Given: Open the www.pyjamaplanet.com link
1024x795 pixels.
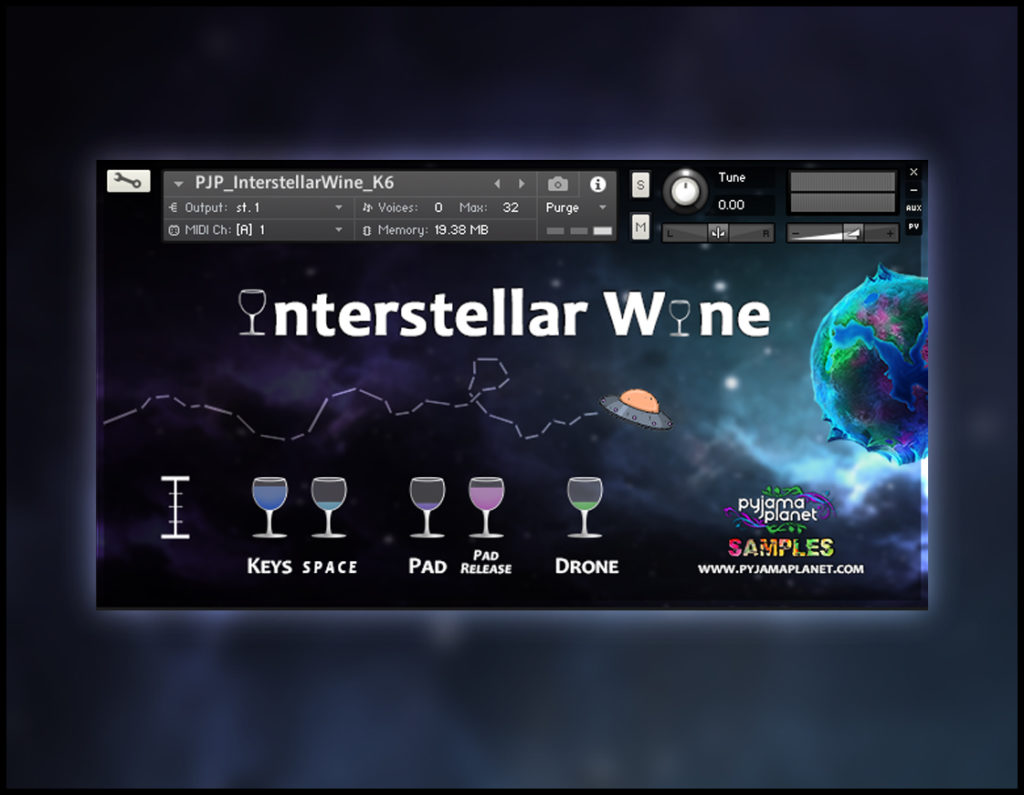Looking at the screenshot, I should (780, 569).
